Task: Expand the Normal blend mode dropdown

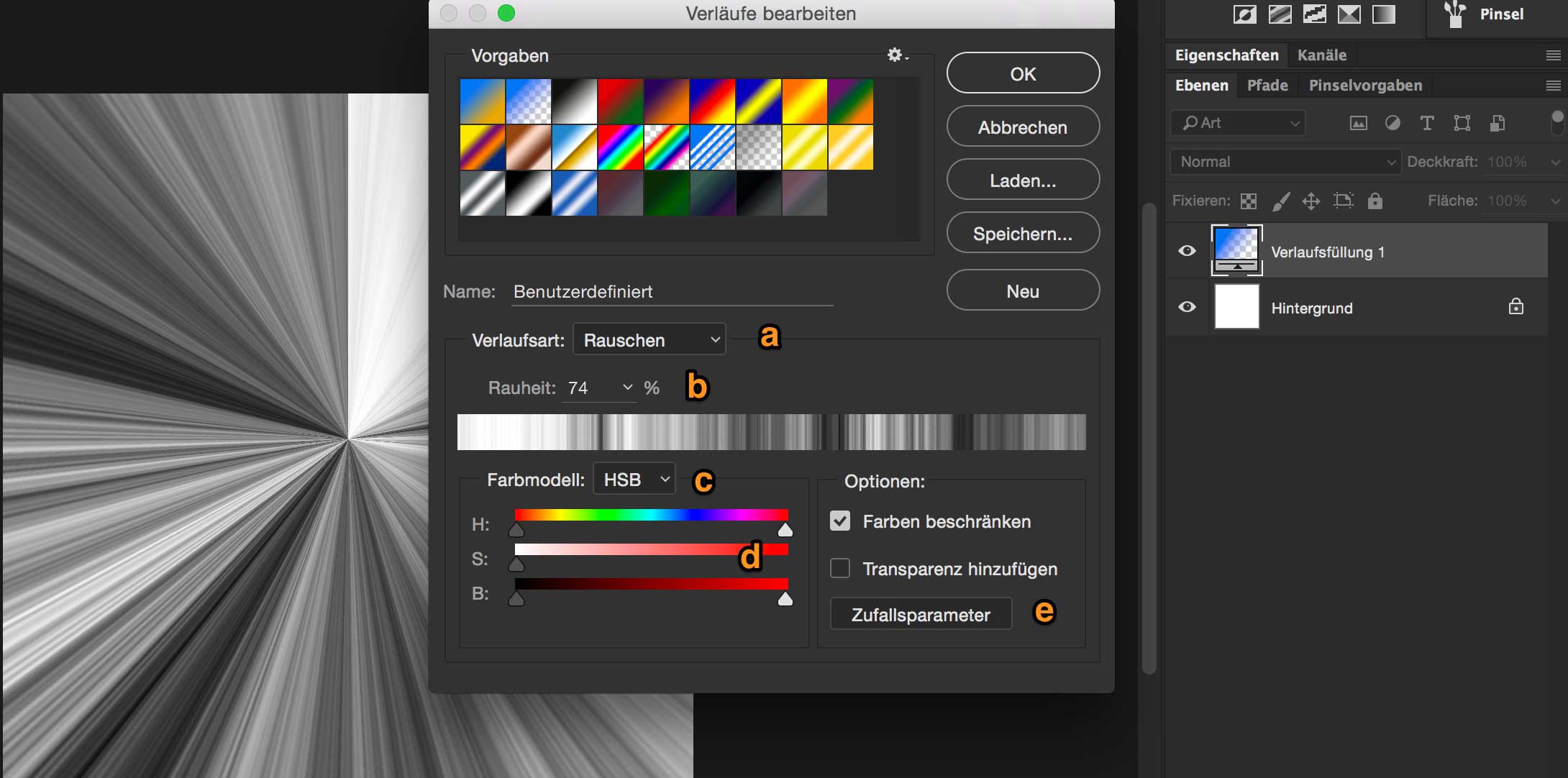Action: (1285, 162)
